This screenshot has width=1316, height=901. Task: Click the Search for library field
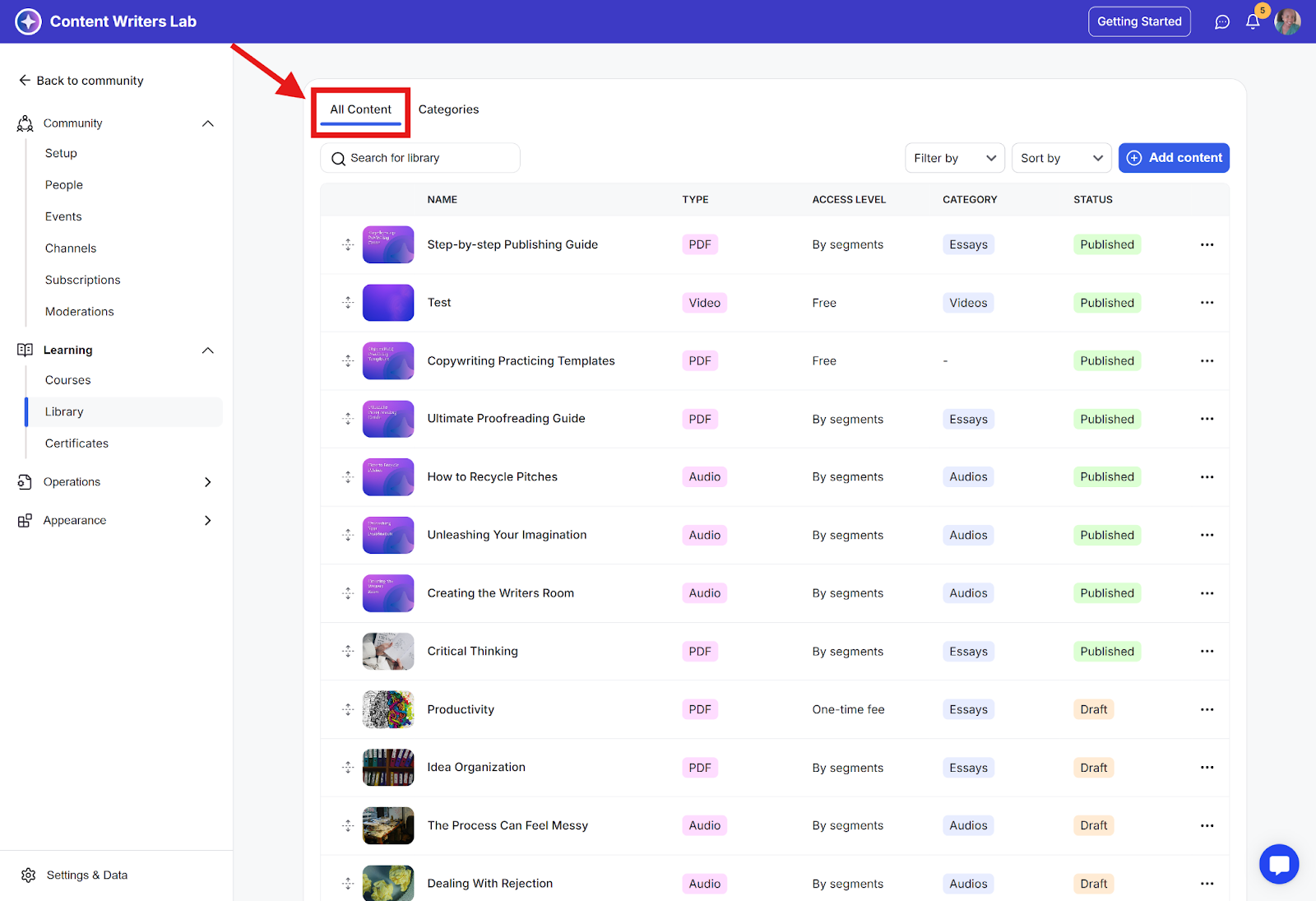tap(420, 158)
